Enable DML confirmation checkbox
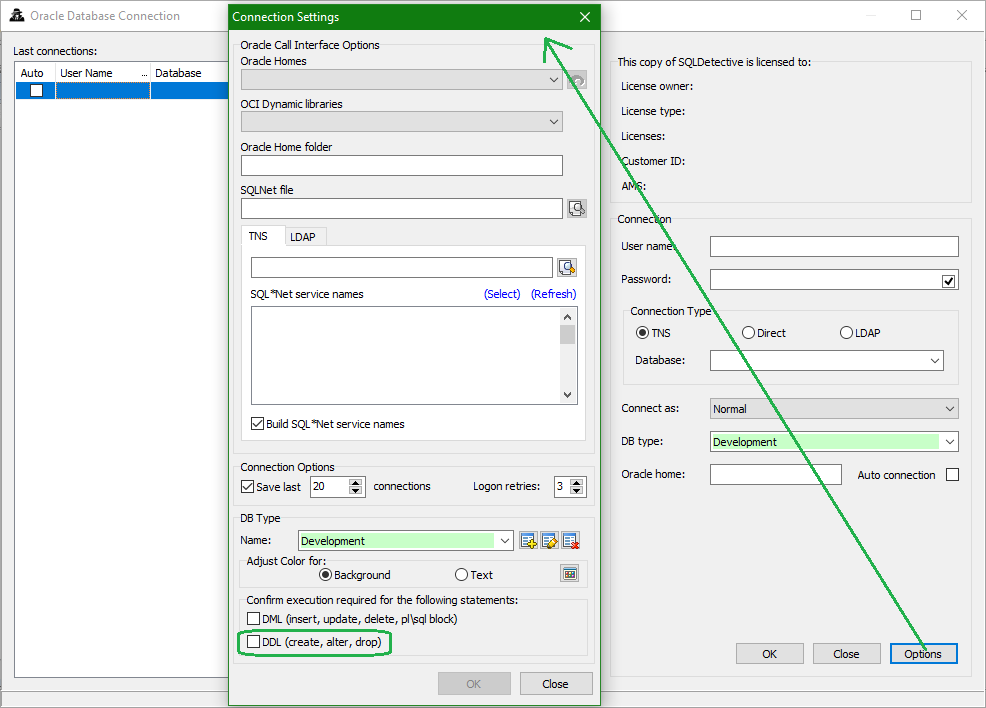This screenshot has width=986, height=708. point(253,619)
